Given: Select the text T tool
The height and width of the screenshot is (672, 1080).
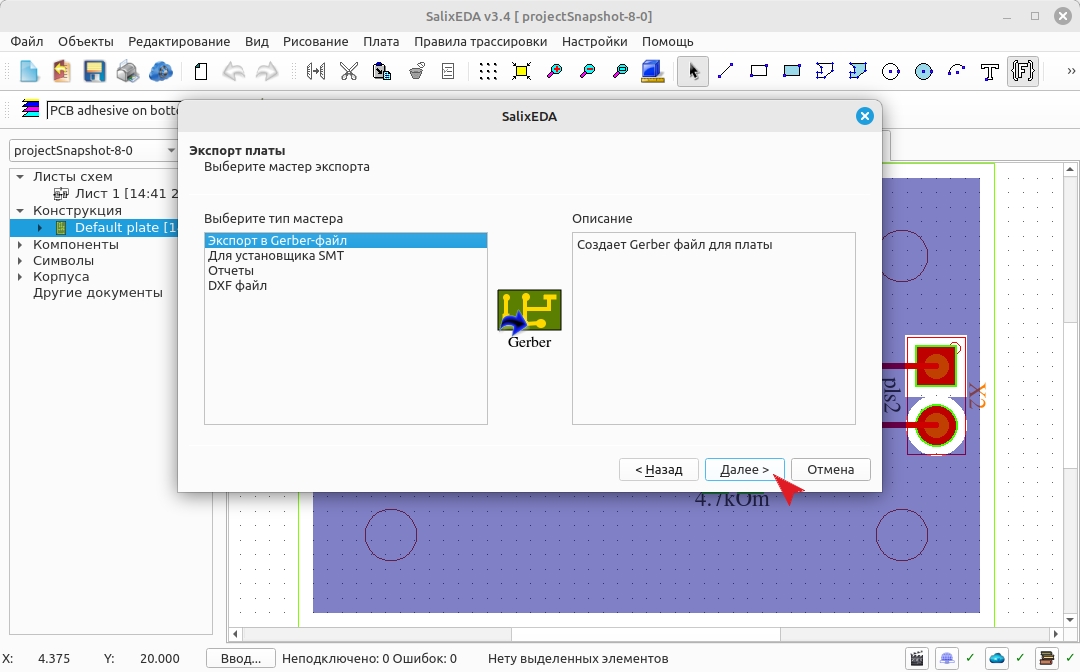Looking at the screenshot, I should (990, 71).
